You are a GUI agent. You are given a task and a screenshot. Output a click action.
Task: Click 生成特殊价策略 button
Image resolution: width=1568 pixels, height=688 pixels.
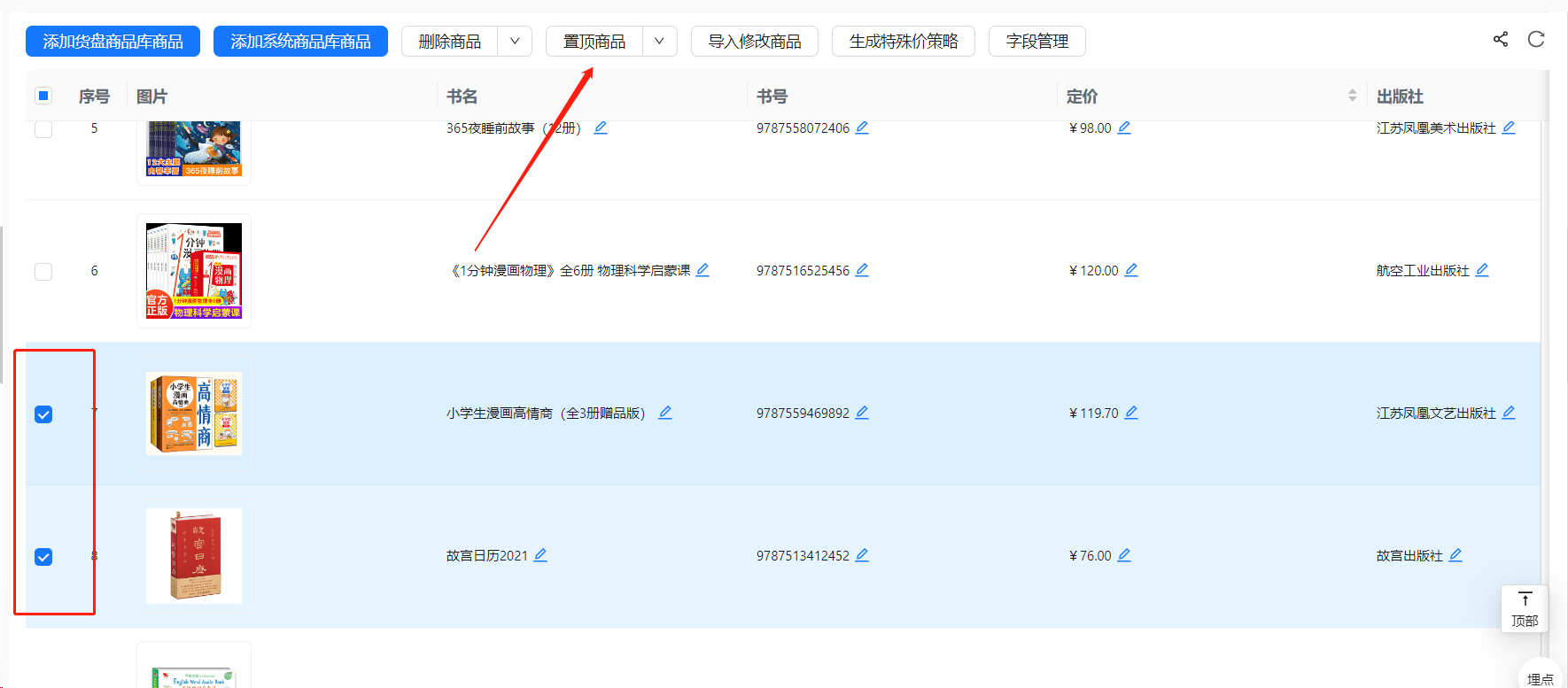coord(904,41)
